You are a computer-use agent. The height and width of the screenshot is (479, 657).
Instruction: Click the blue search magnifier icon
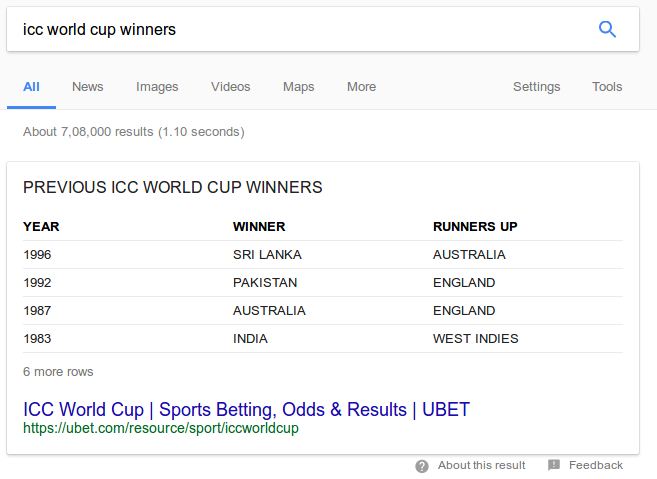point(607,29)
